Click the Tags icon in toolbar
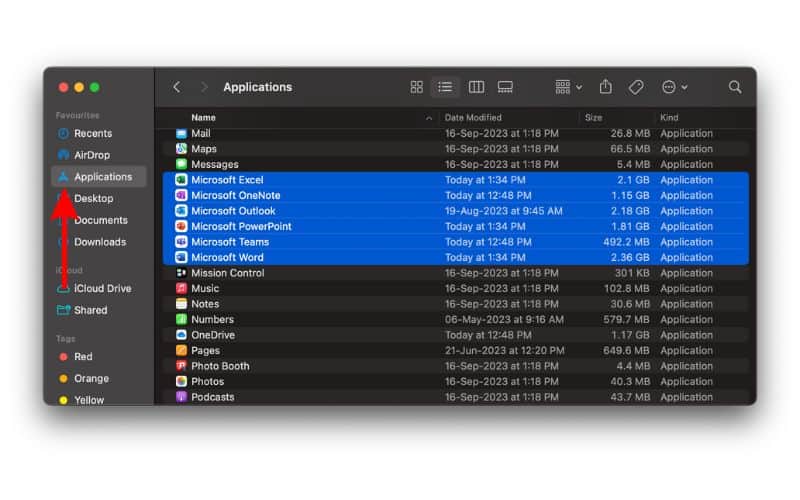The image size is (800, 500). pos(636,87)
